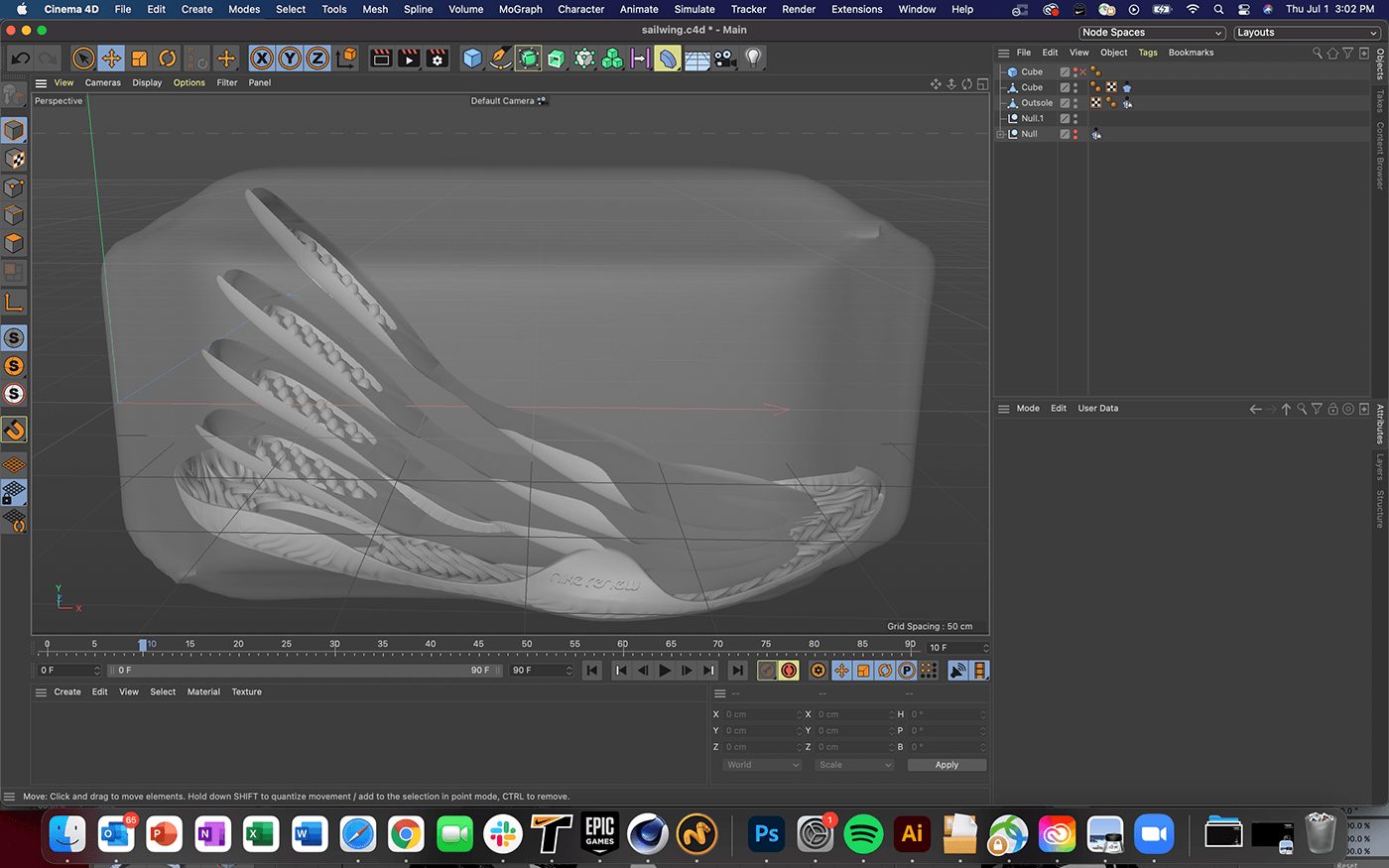The image size is (1389, 868).
Task: Add a Cube primitive object
Action: 472,59
